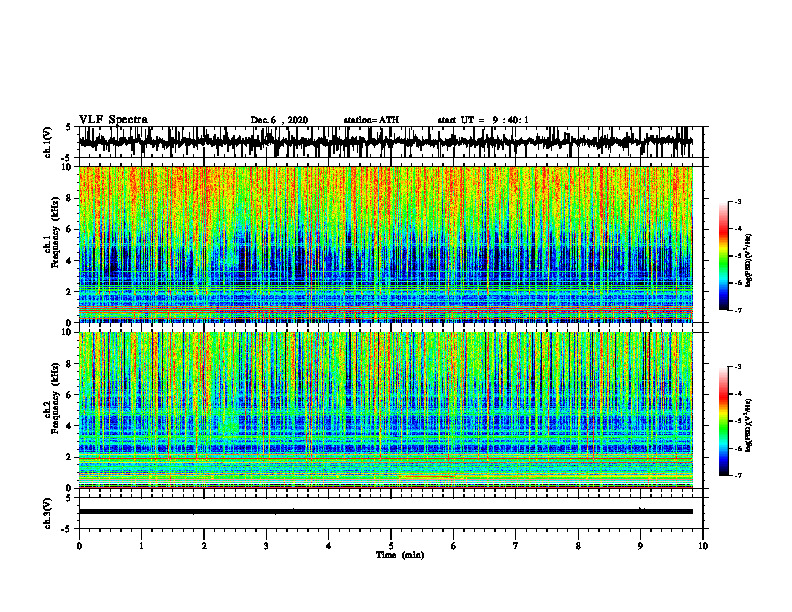The image size is (792, 612).
Task: Click the ch.2 spectrogram color scale bar
Action: click(x=723, y=421)
